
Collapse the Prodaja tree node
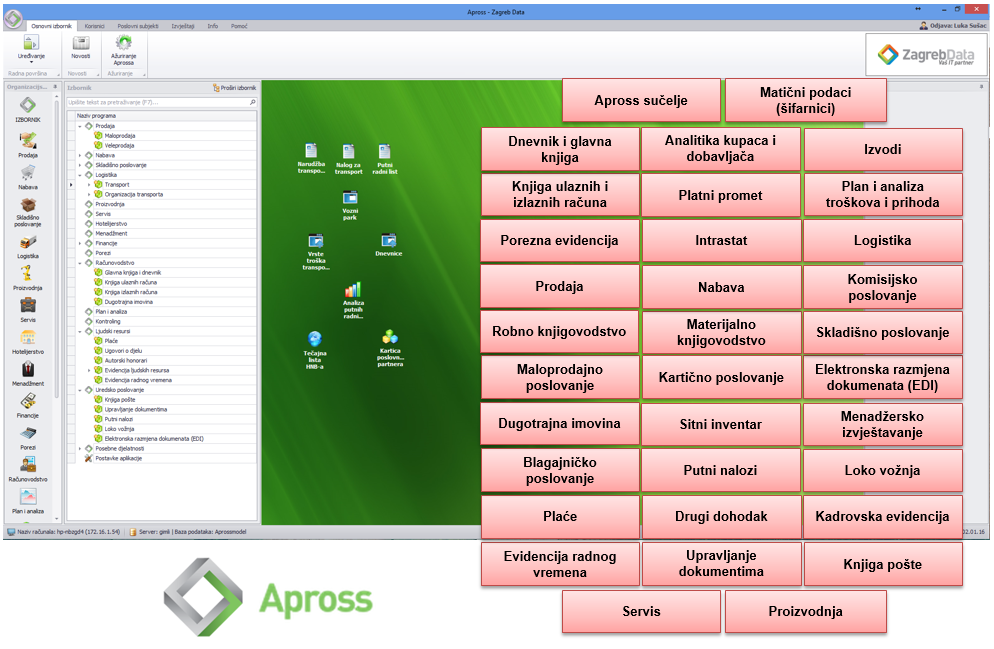click(80, 126)
